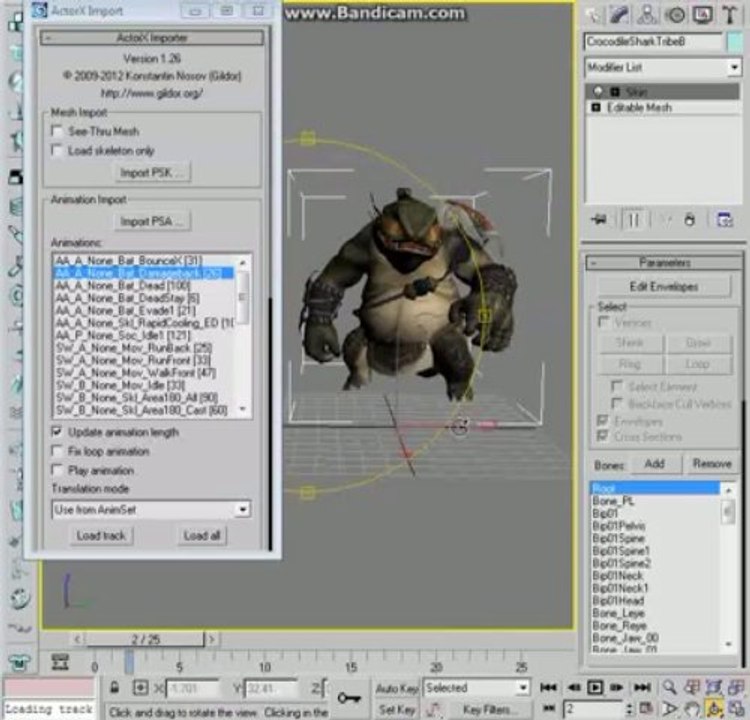The height and width of the screenshot is (720, 750).
Task: Click the object color swatch
Action: pos(734,42)
